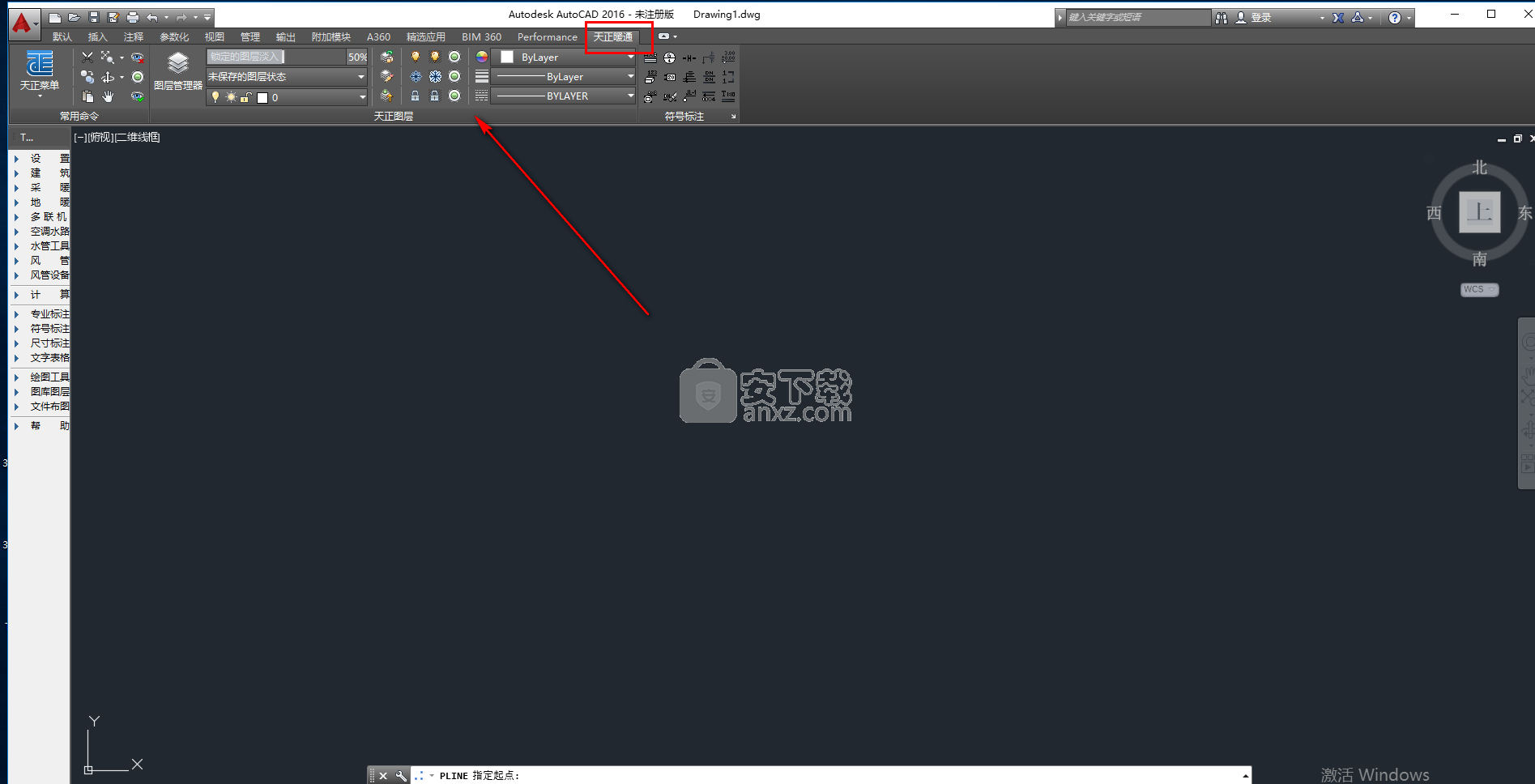This screenshot has height=784, width=1535.
Task: Switch to the BIM 360 ribbon tab
Action: [482, 37]
